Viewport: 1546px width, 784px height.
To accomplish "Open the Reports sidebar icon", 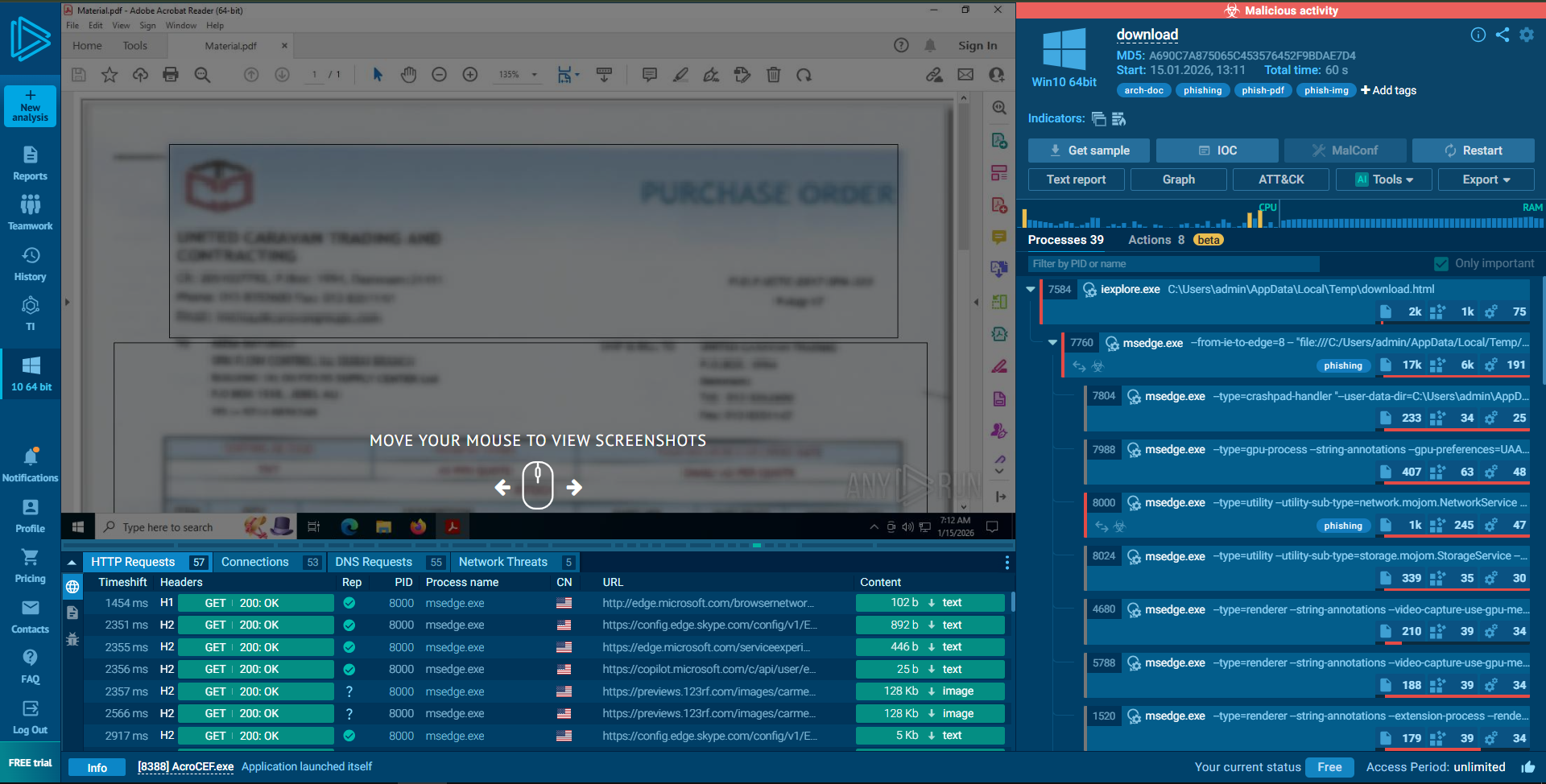I will (30, 163).
